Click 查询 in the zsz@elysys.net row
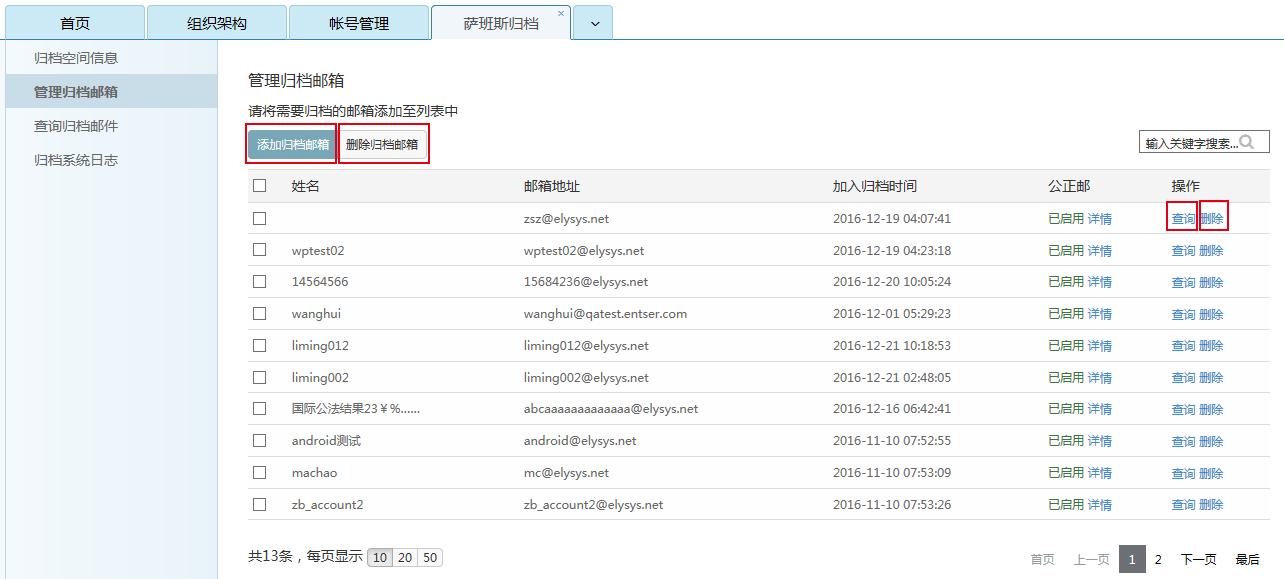Image resolution: width=1284 pixels, height=579 pixels. [1182, 218]
